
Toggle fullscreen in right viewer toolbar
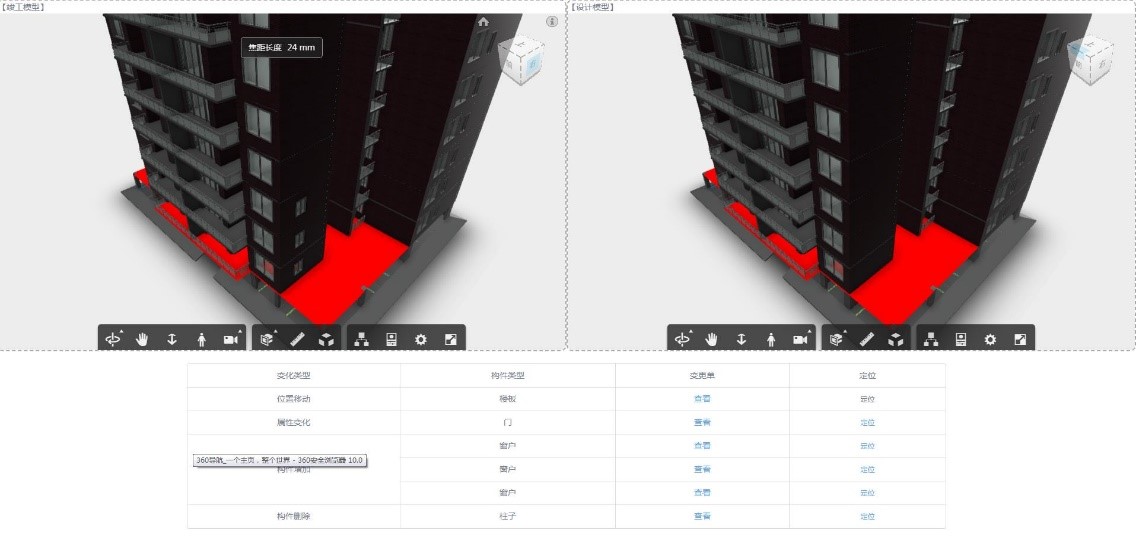[1020, 339]
